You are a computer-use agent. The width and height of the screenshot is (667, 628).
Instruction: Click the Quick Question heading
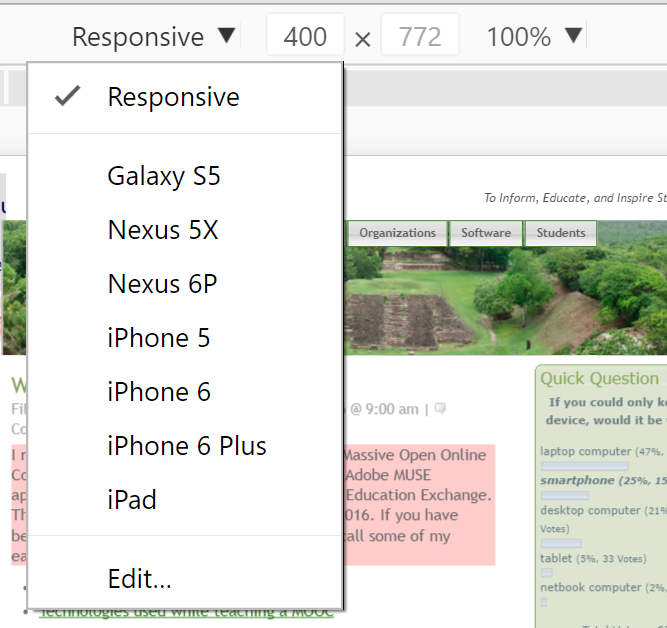click(599, 378)
